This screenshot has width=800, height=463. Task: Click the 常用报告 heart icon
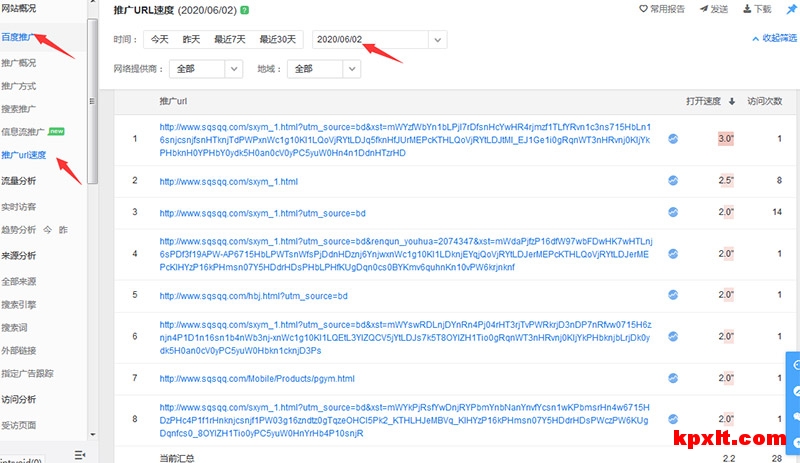click(643, 10)
